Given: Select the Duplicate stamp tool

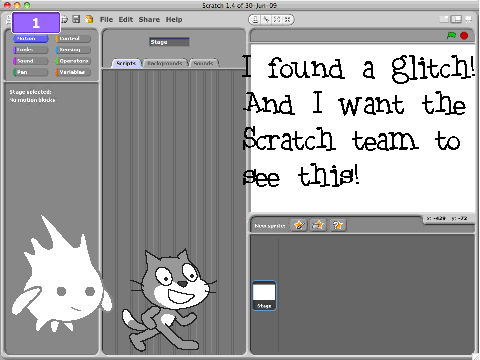Looking at the screenshot, I should (x=255, y=20).
